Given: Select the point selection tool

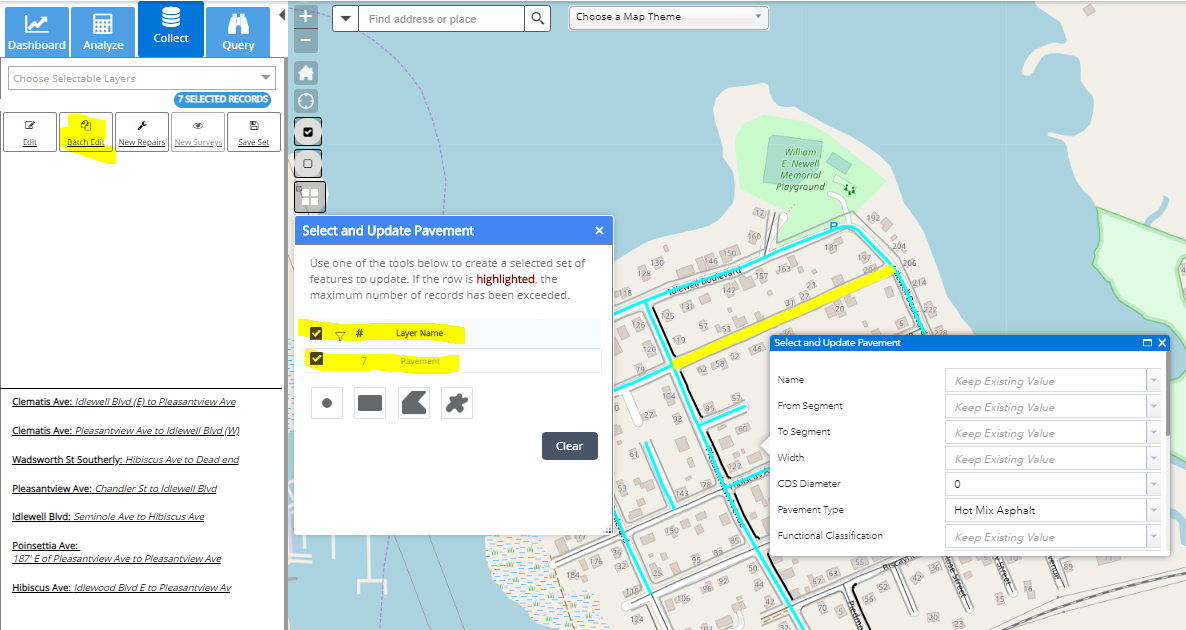Looking at the screenshot, I should [327, 403].
